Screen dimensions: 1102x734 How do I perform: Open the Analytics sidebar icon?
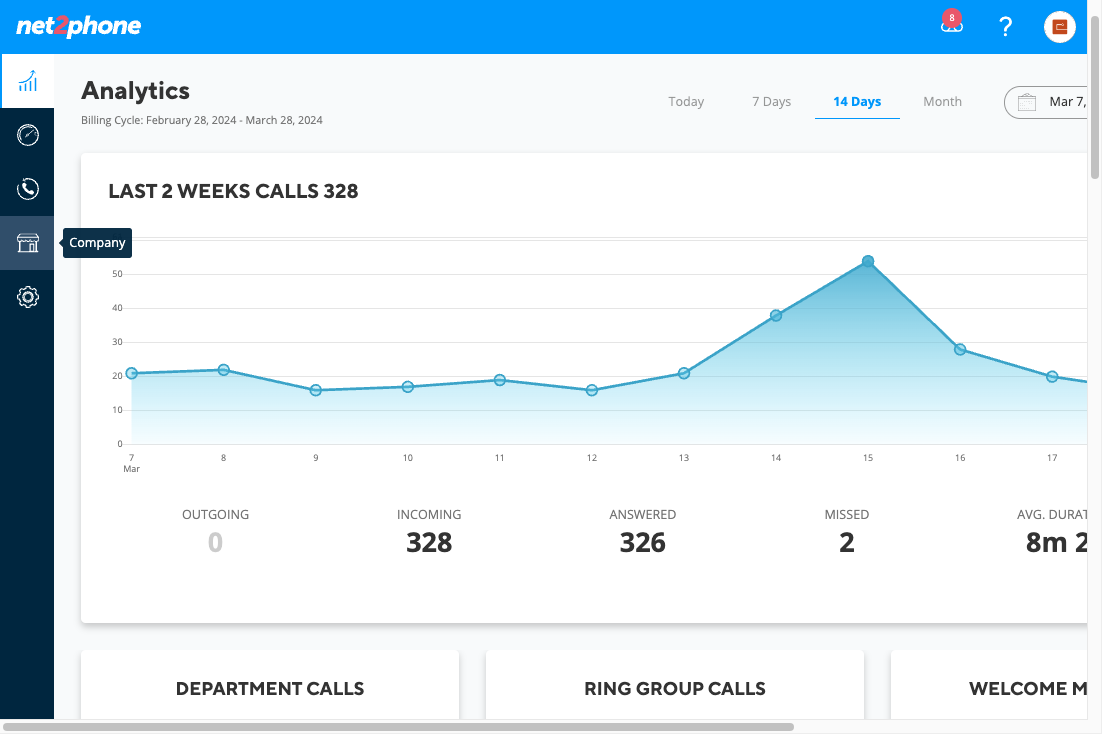(x=27, y=82)
